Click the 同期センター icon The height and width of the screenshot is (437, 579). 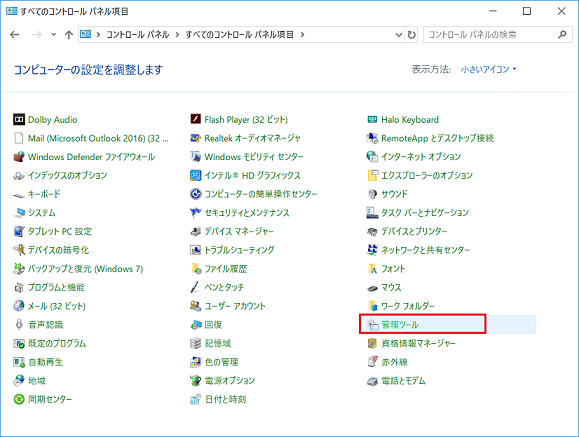(19, 399)
